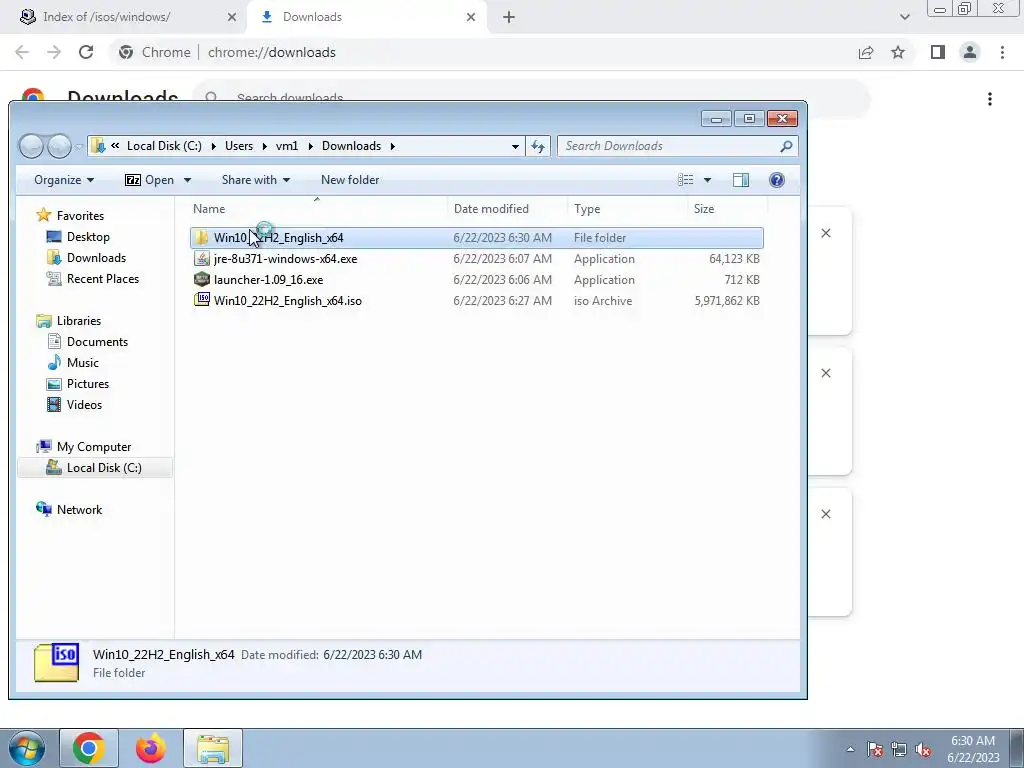1024x768 pixels.
Task: Click the Explorer Forward navigation button
Action: click(59, 146)
